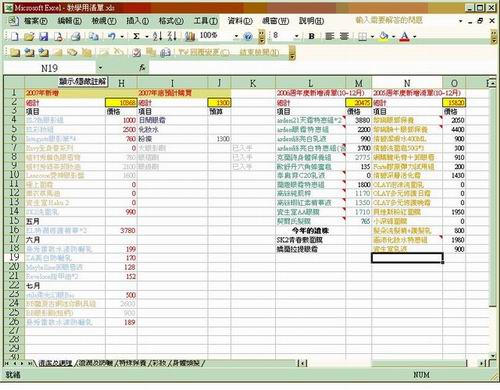Open the 視窗(W) menu
500x390 pixels.
coord(275,21)
